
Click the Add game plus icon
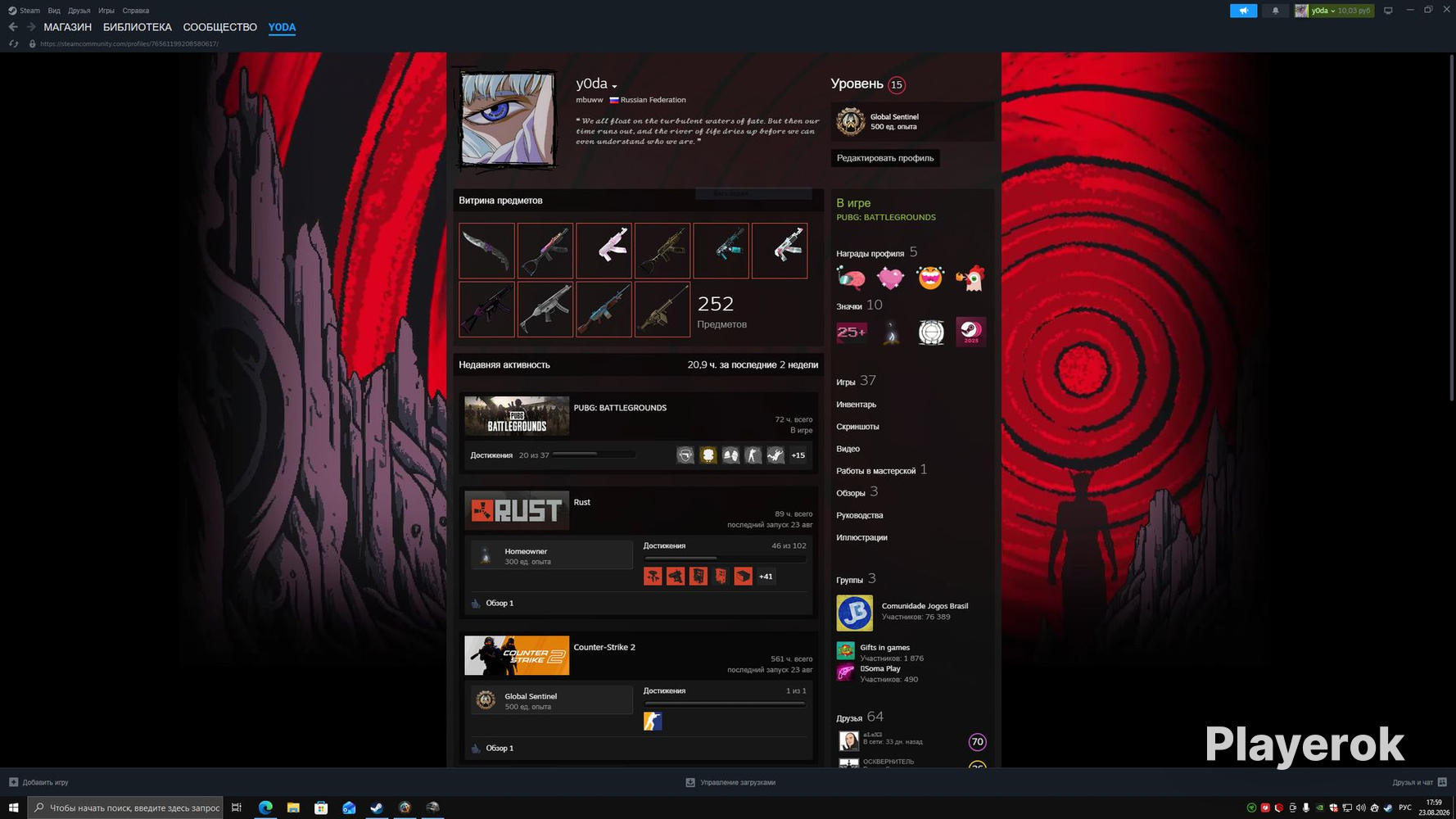[13, 782]
